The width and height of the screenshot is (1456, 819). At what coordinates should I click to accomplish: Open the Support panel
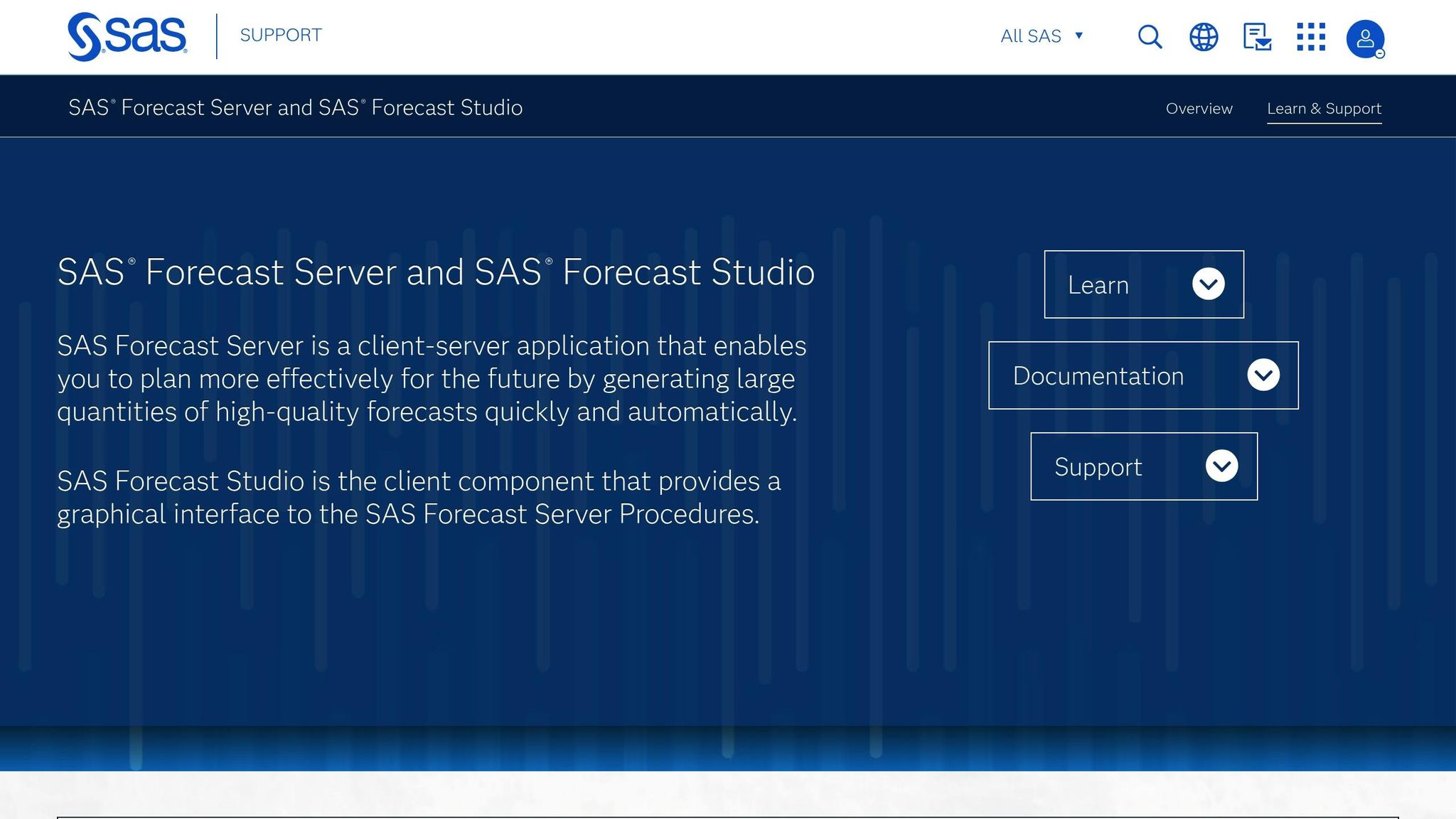(x=1143, y=466)
